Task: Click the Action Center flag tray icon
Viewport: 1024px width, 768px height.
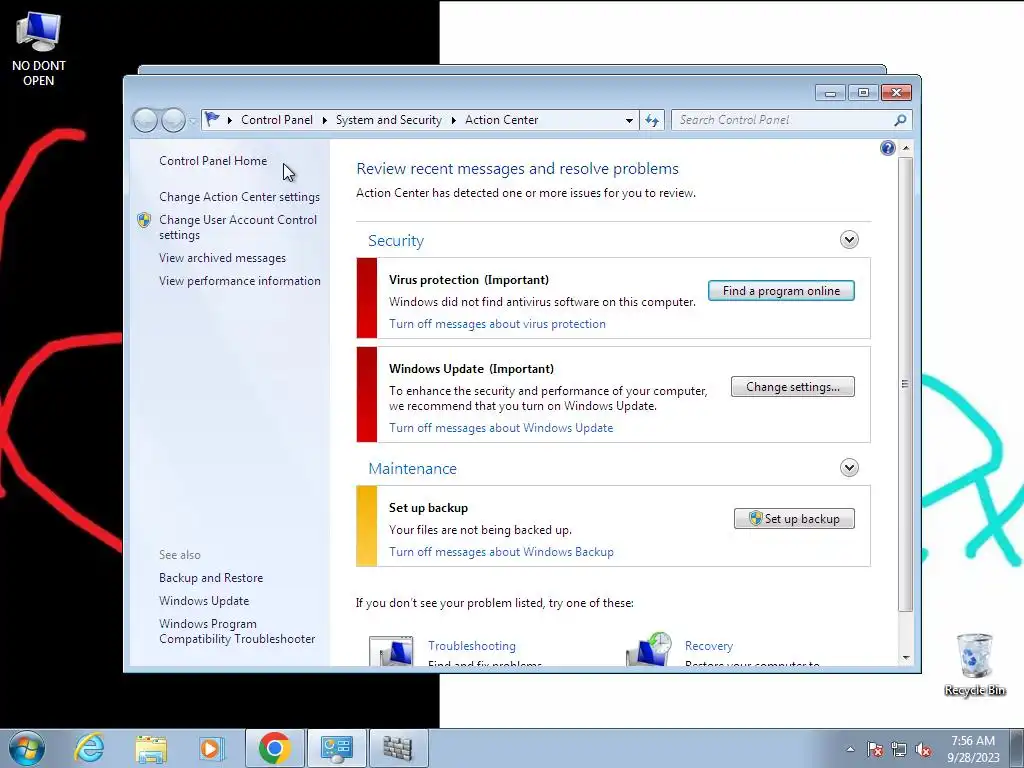Action: point(874,749)
